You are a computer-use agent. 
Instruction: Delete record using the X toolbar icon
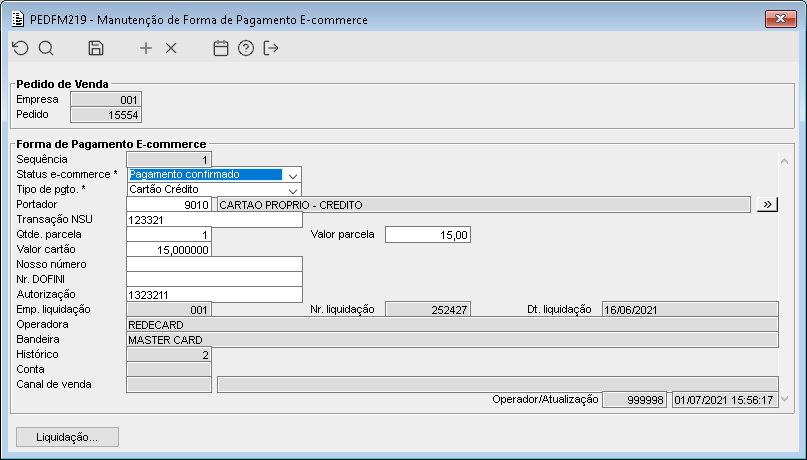click(170, 48)
